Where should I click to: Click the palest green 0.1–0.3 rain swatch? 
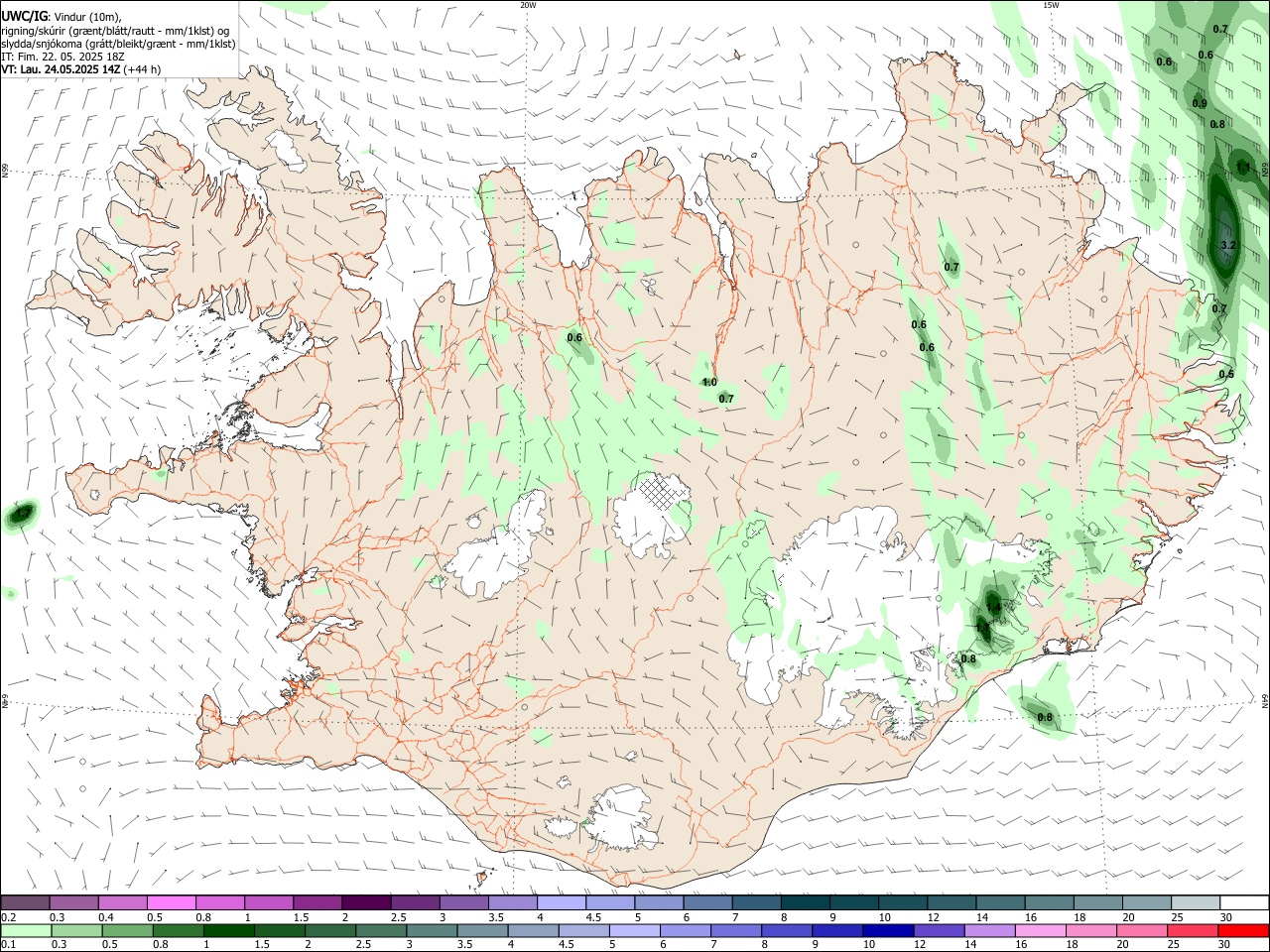click(27, 930)
